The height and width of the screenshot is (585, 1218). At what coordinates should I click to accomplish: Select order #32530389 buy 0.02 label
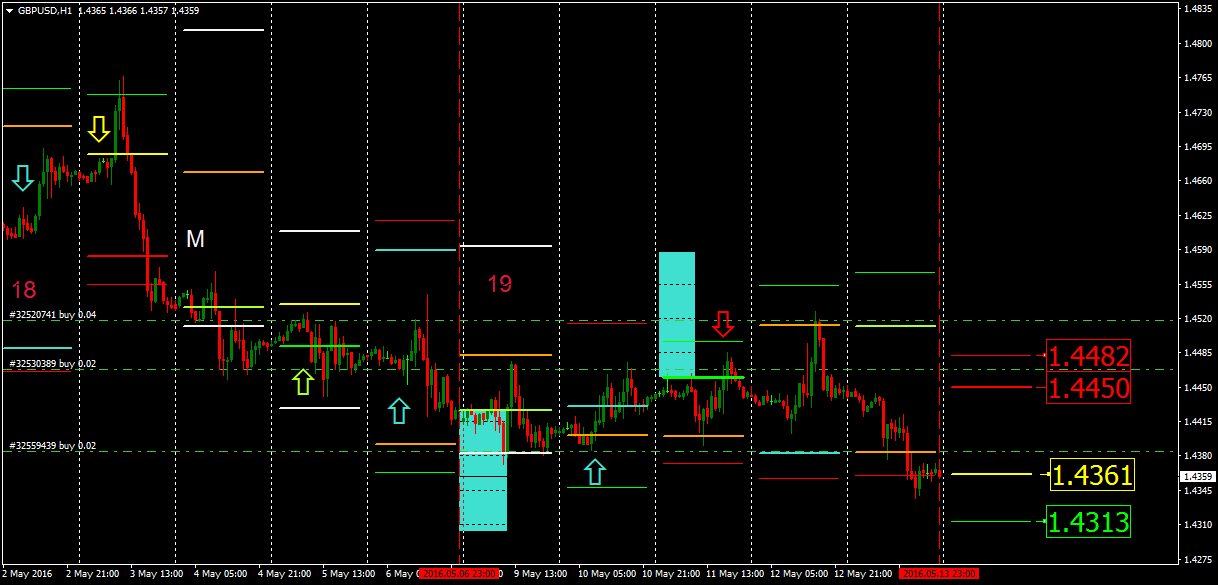pos(53,364)
